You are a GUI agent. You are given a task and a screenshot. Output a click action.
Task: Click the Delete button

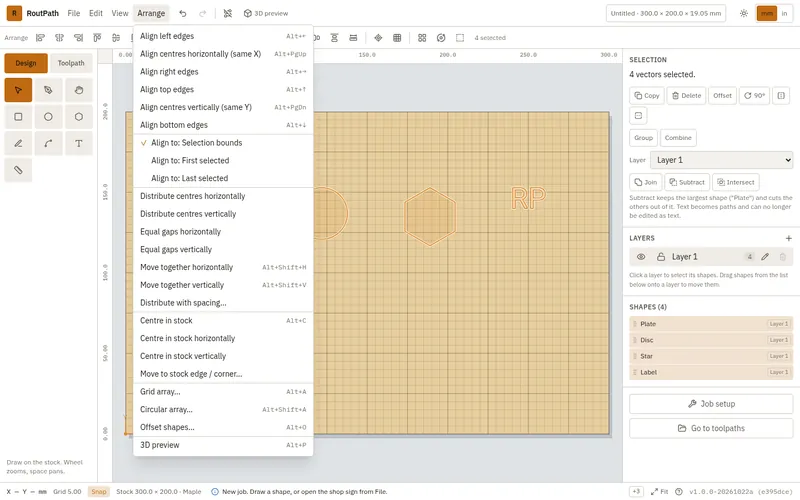point(686,95)
